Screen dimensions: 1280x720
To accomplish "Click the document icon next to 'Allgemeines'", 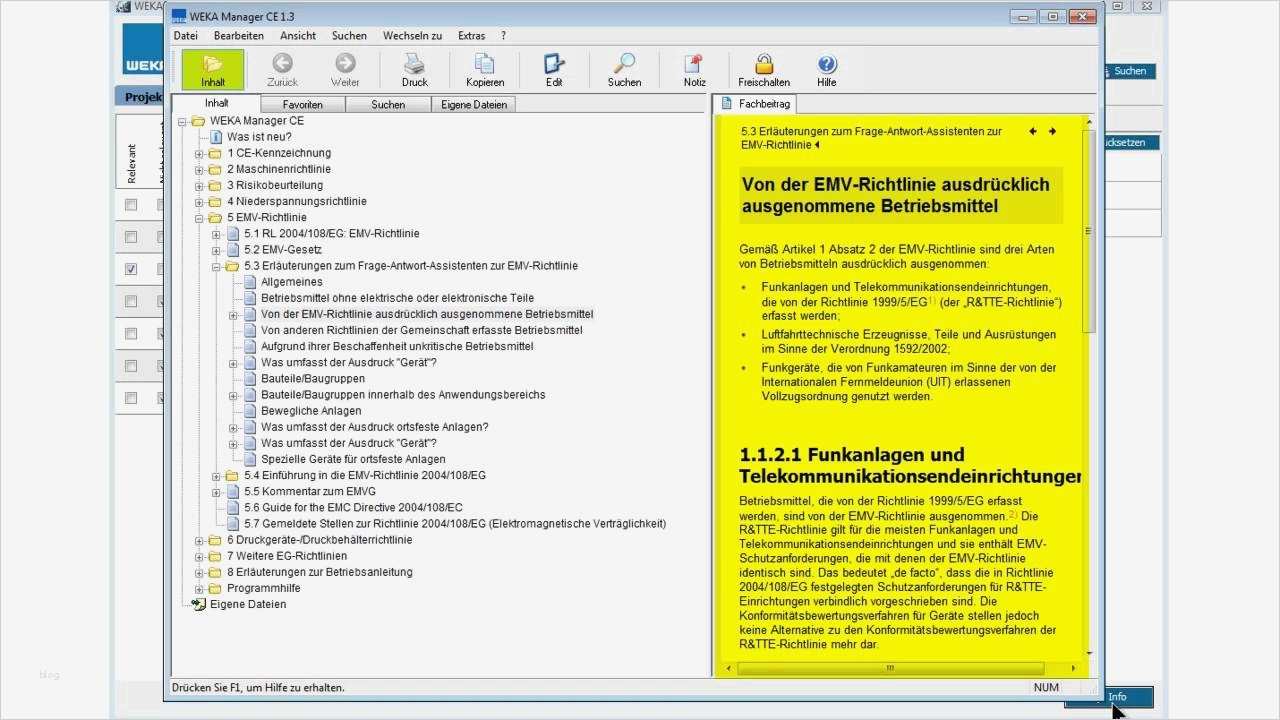I will (250, 282).
